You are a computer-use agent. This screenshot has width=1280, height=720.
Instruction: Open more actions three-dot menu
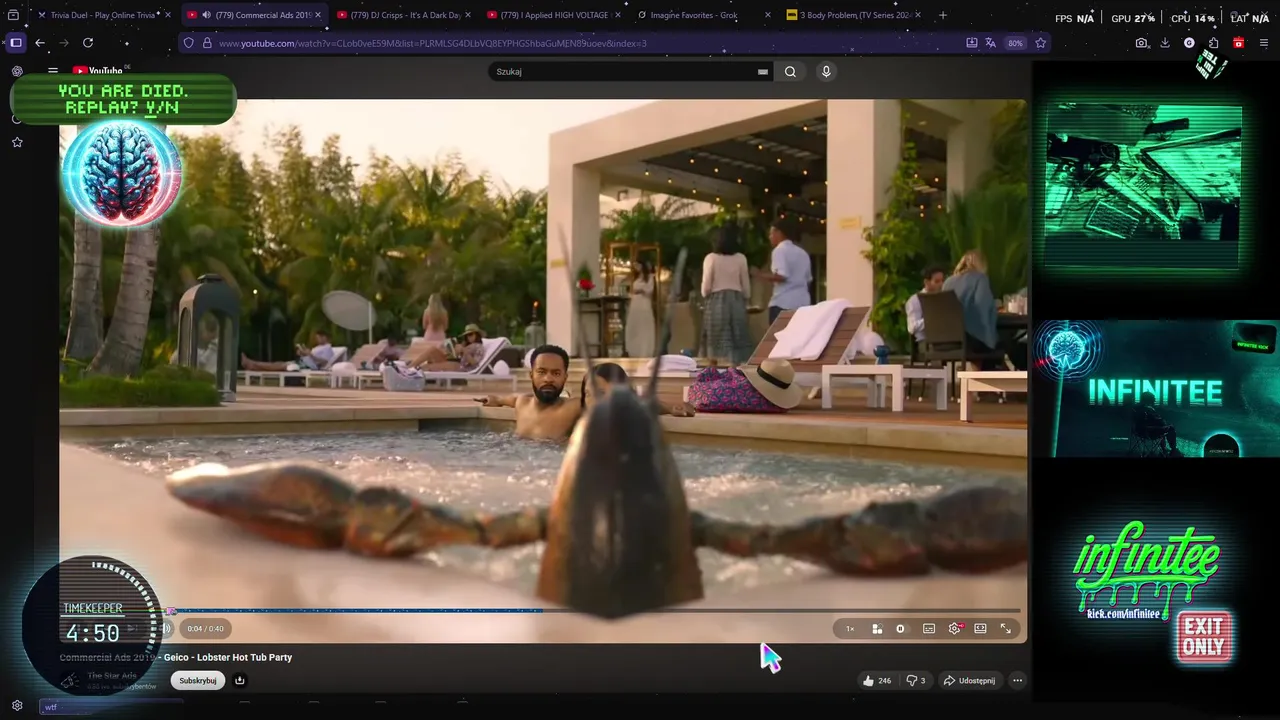click(1017, 680)
